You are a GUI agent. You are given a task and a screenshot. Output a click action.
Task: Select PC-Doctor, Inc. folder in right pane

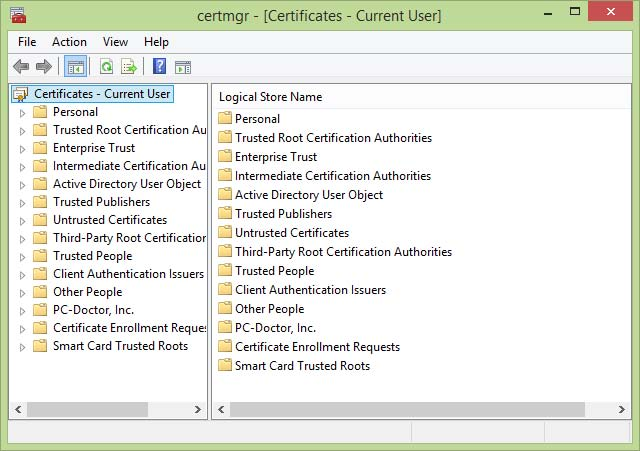click(x=275, y=328)
